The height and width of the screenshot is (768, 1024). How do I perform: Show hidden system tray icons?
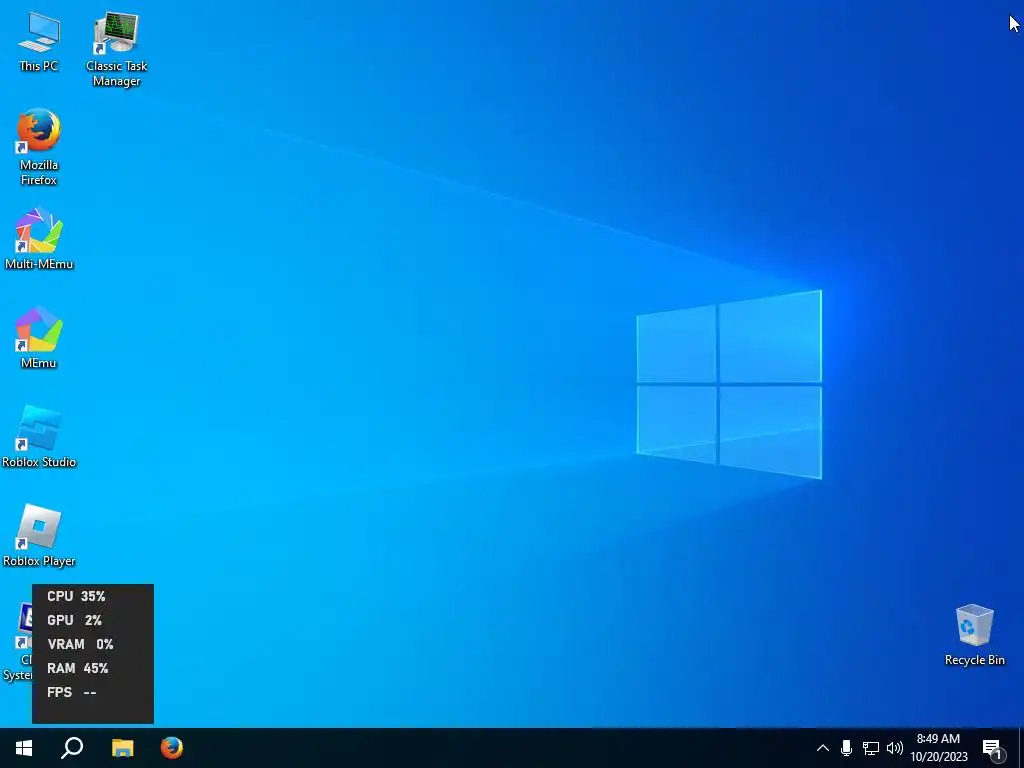tap(823, 748)
